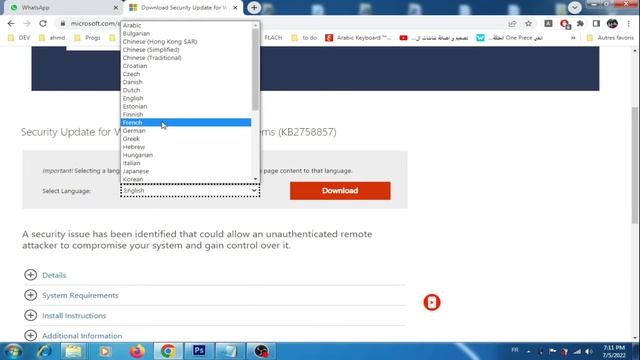Image resolution: width=640 pixels, height=360 pixels.
Task: Open the tab search chevron button
Action: 574,7
